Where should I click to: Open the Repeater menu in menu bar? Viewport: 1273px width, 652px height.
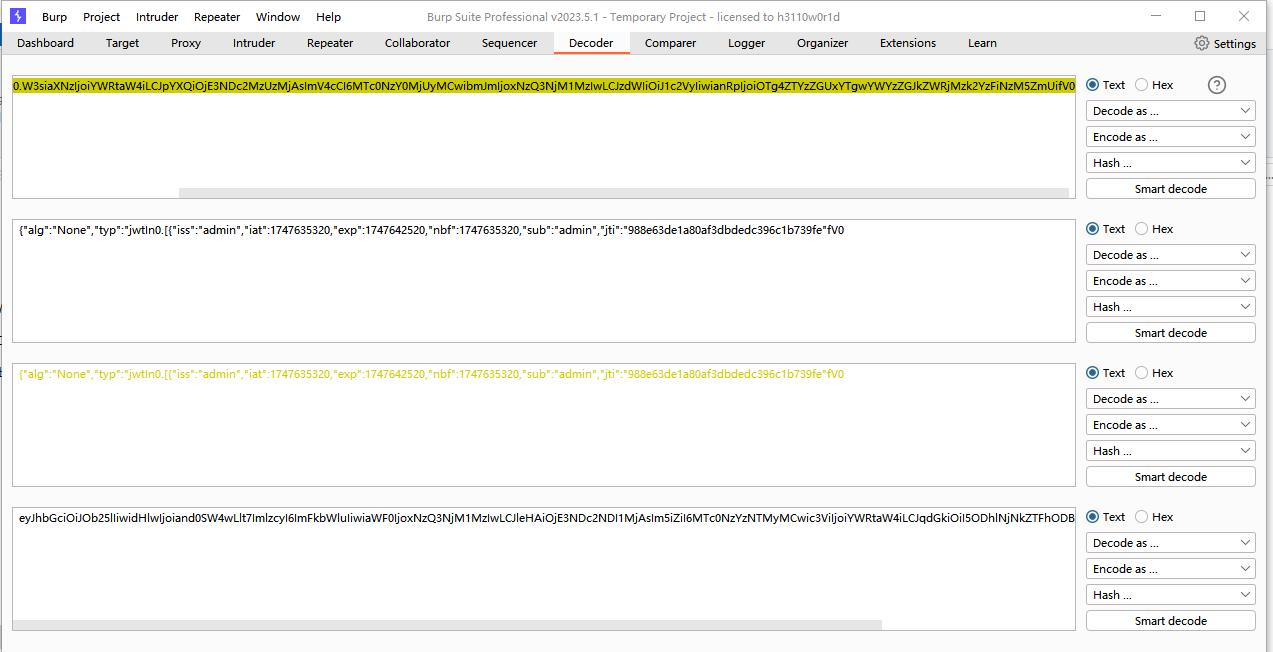click(x=217, y=17)
